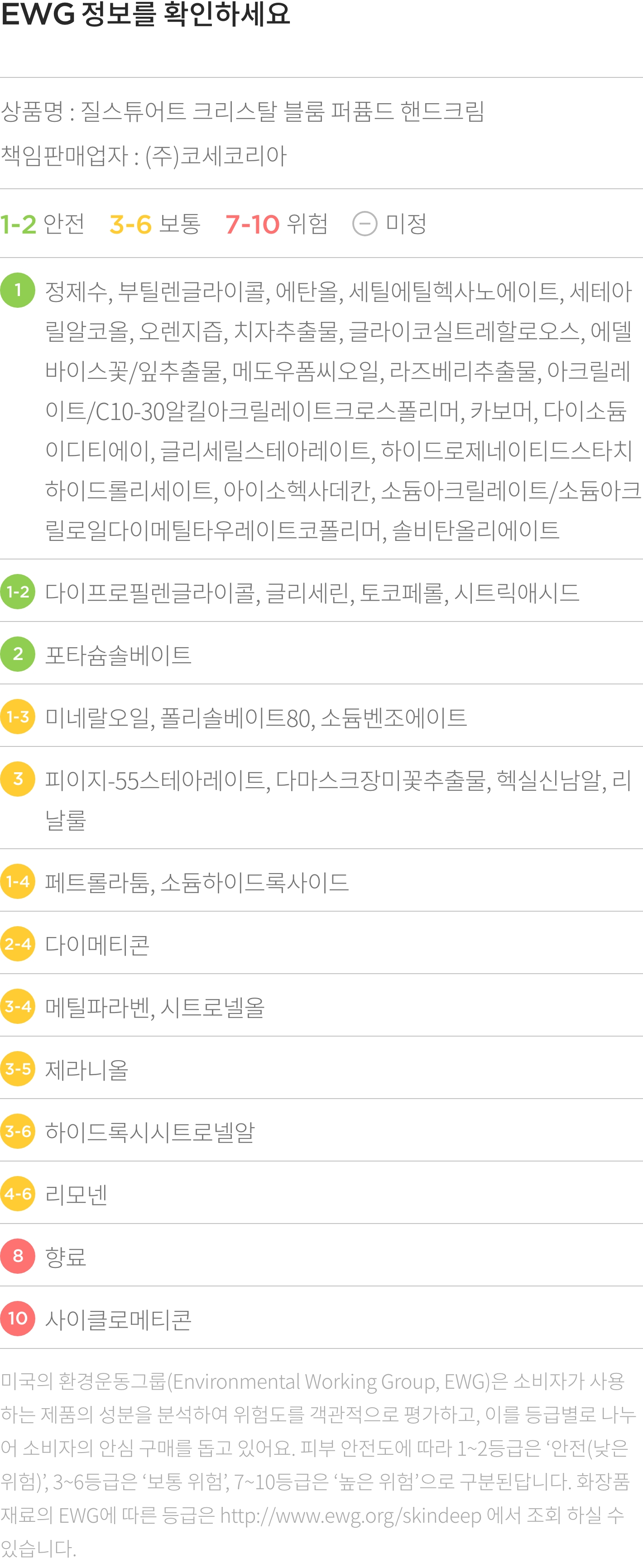The image size is (643, 1568).
Task: Select the green grade 2 badge
Action: [18, 655]
